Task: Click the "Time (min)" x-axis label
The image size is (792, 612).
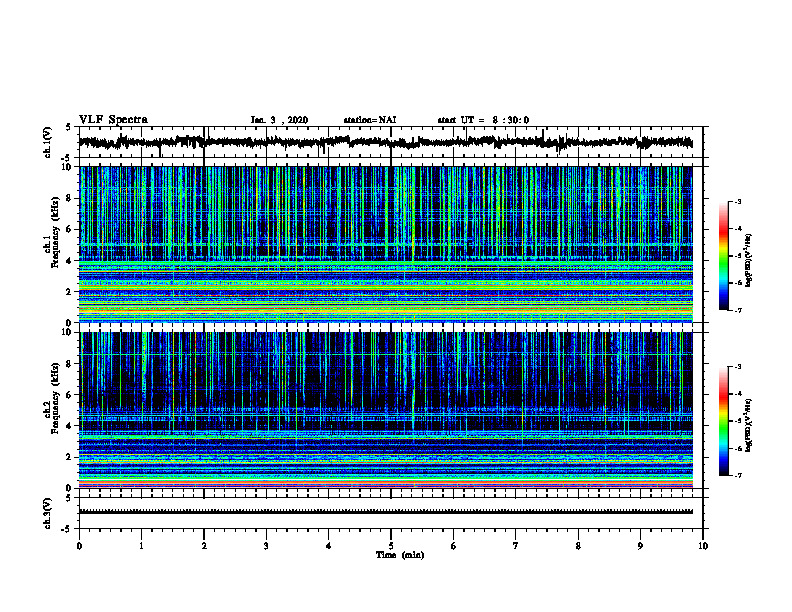Action: pos(400,555)
